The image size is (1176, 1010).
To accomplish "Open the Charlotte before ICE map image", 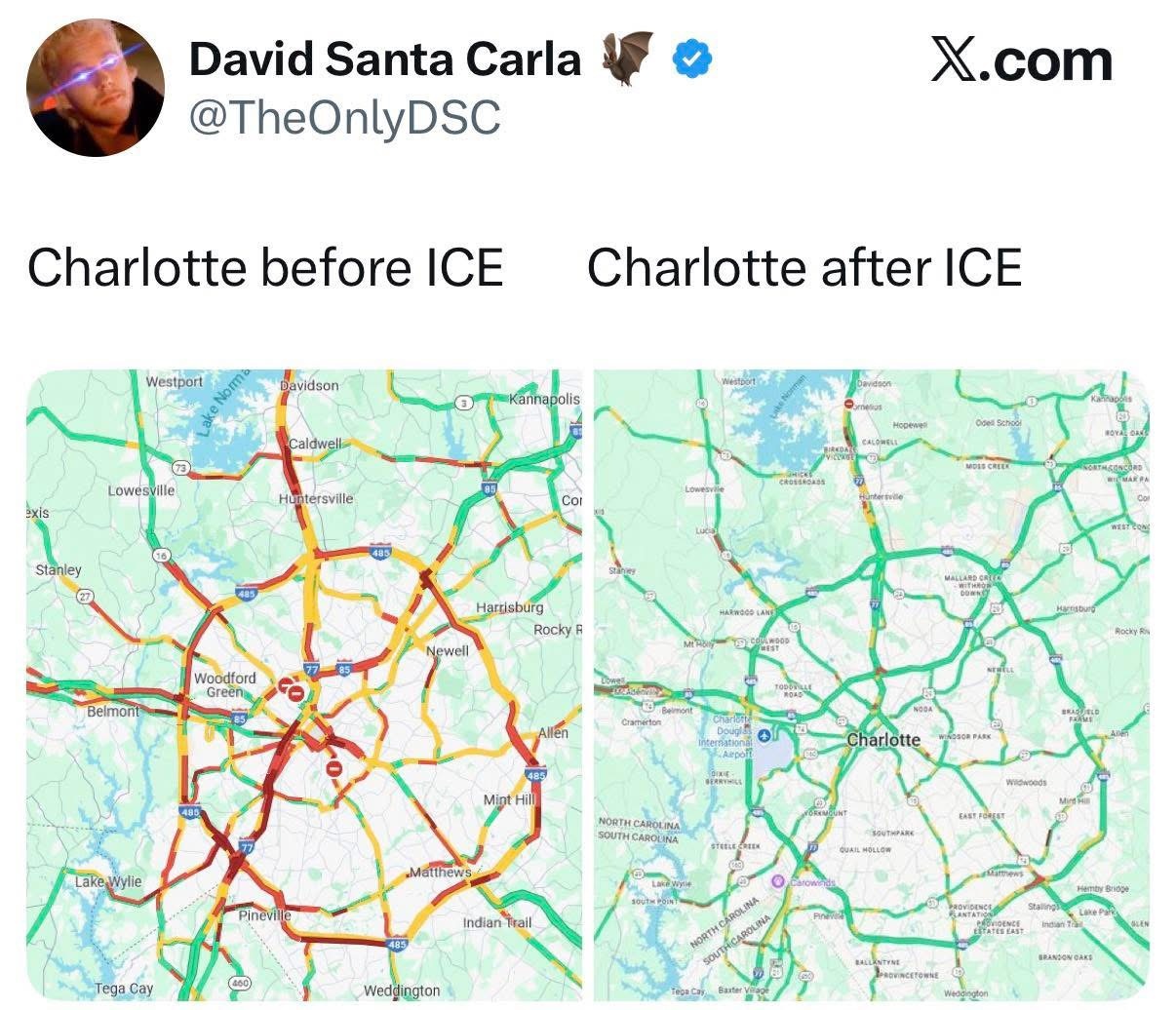I will 304,685.
